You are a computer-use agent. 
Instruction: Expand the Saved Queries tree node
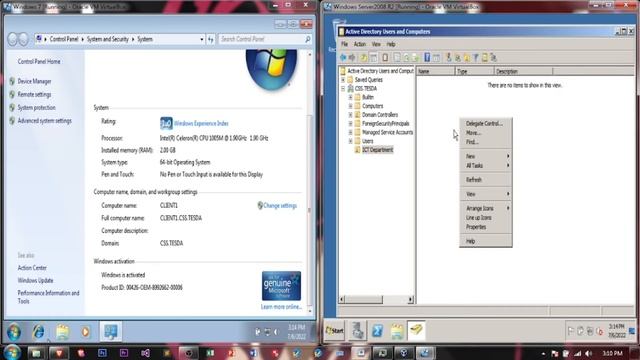pyautogui.click(x=343, y=80)
